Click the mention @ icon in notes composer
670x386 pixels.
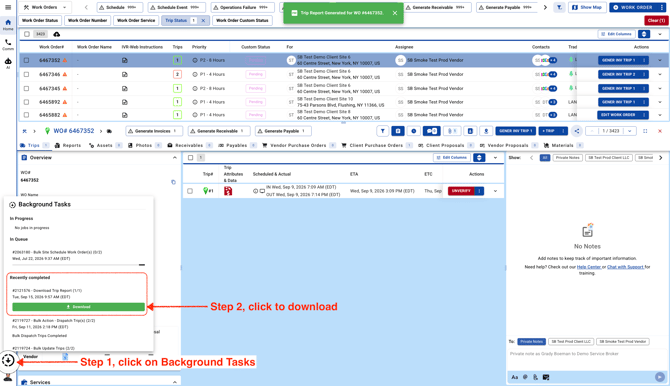click(525, 377)
